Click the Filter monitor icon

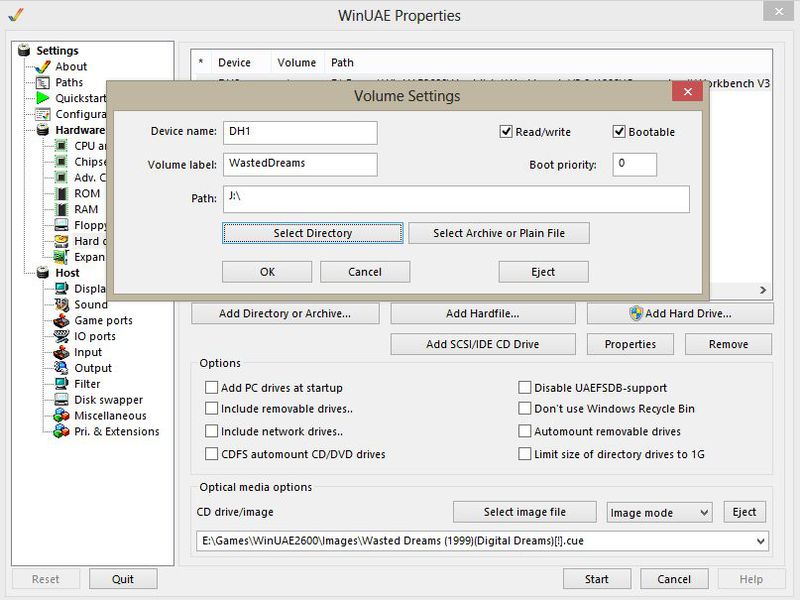61,384
